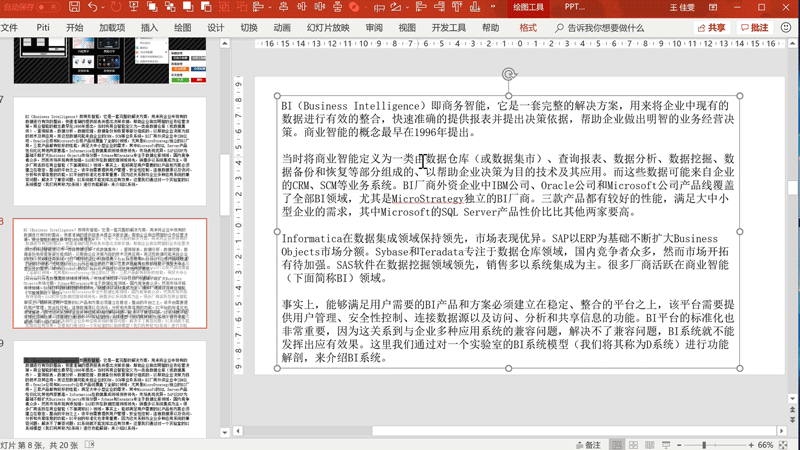Click zoom out minus icon
Viewport: 800px width, 450px height.
[679, 445]
